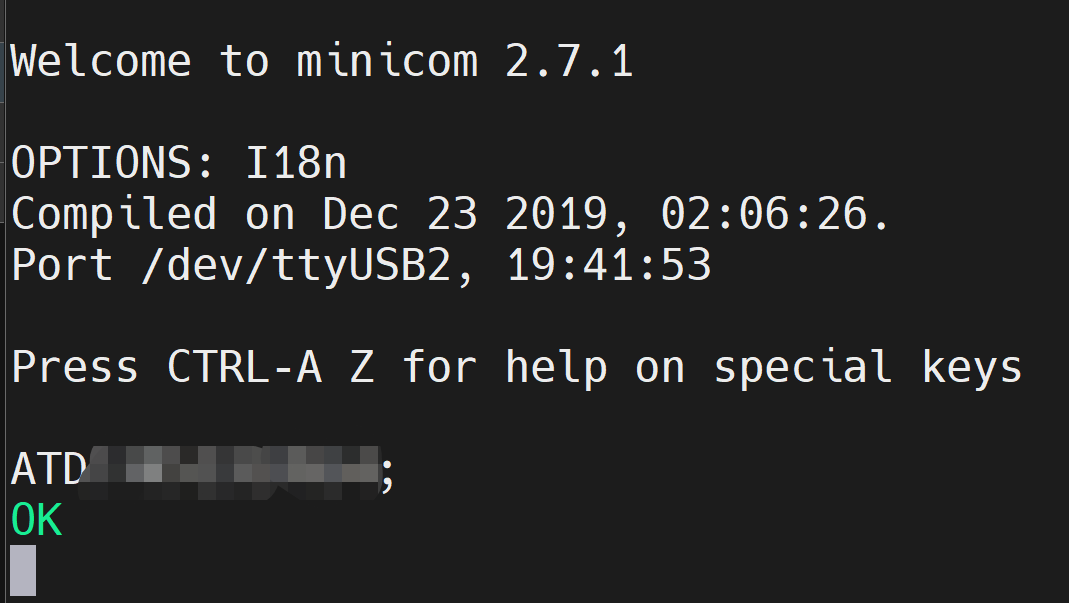1069x603 pixels.
Task: Click the minicom program name
Action: [387, 61]
